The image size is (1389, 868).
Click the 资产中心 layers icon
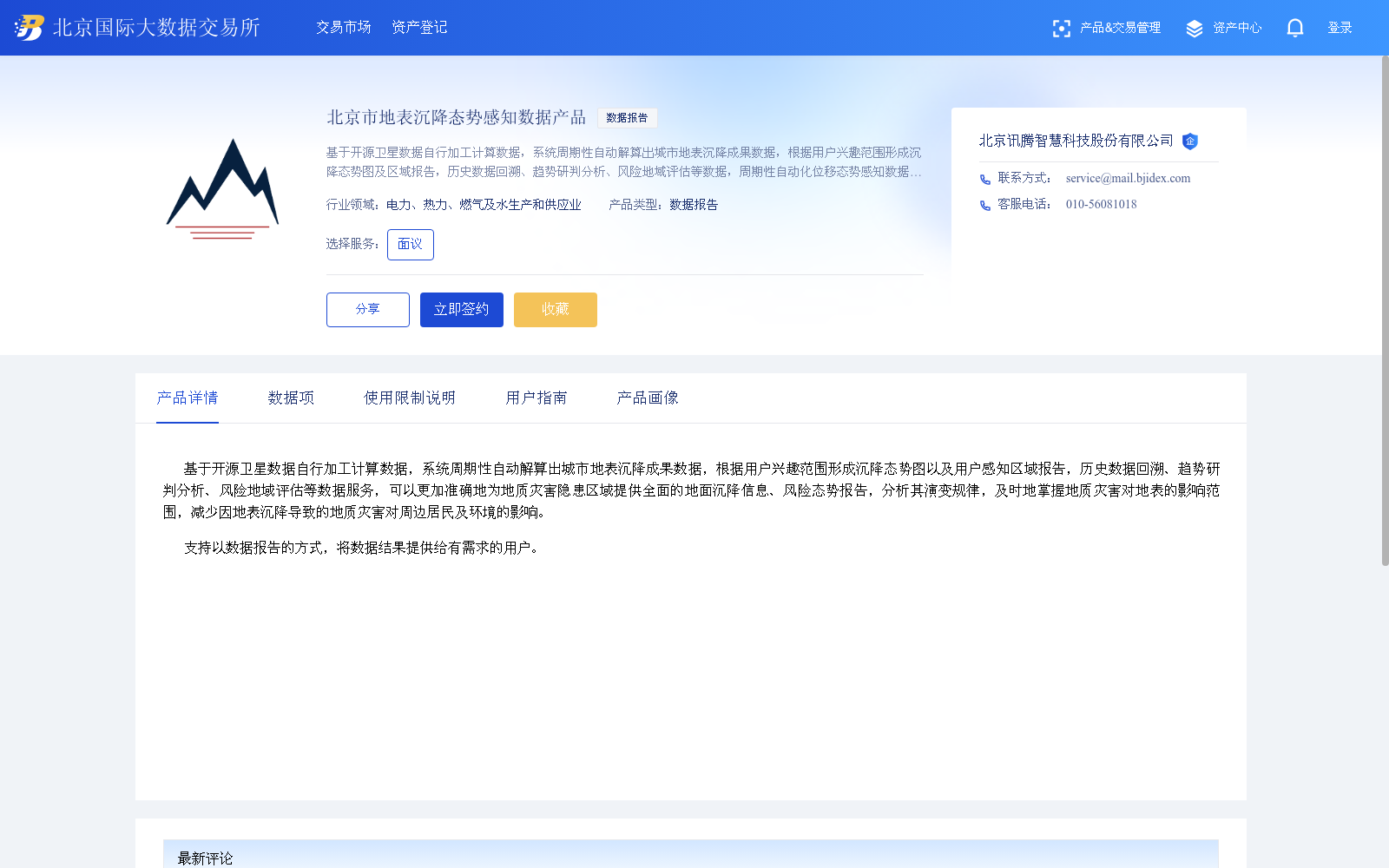click(x=1195, y=29)
